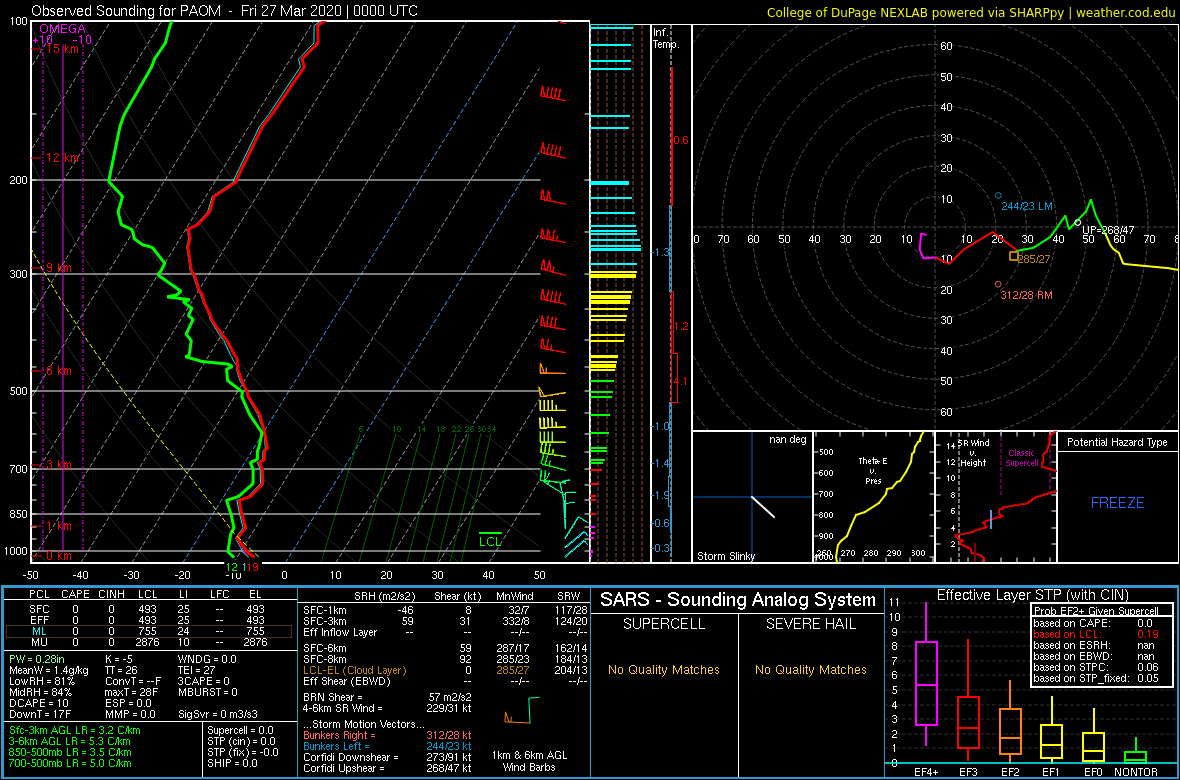
Task: Click the Bunkers Right mover circle on hodograph
Action: pyautogui.click(x=999, y=285)
